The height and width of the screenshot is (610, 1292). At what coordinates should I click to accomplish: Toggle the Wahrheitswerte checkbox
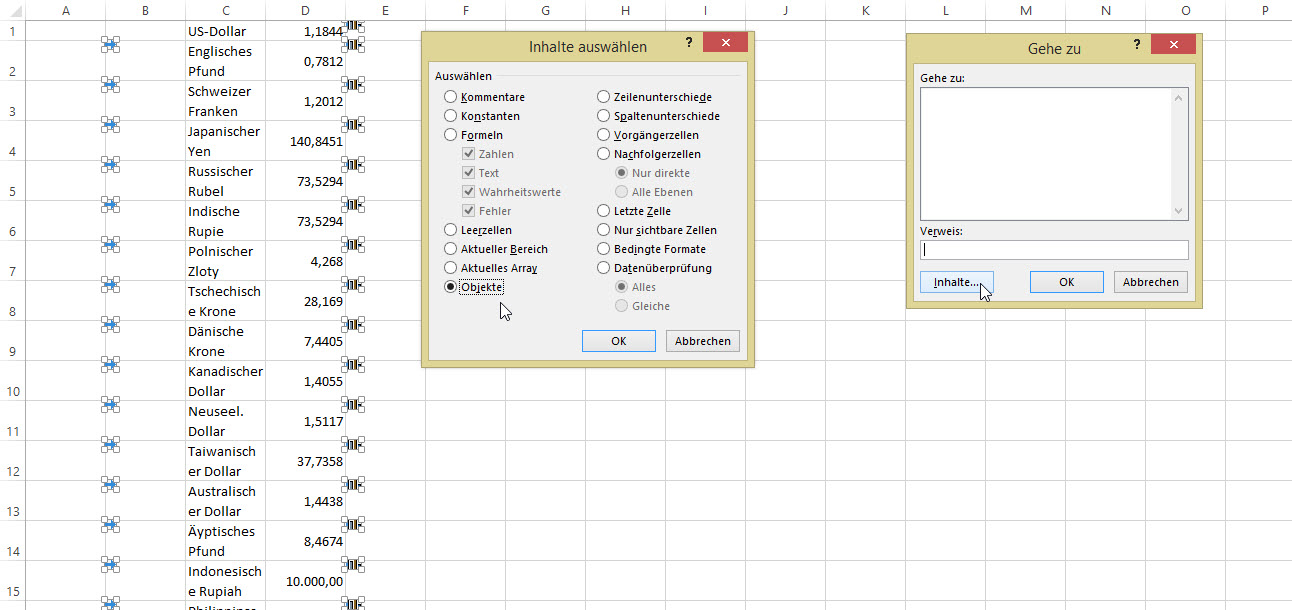click(x=469, y=192)
